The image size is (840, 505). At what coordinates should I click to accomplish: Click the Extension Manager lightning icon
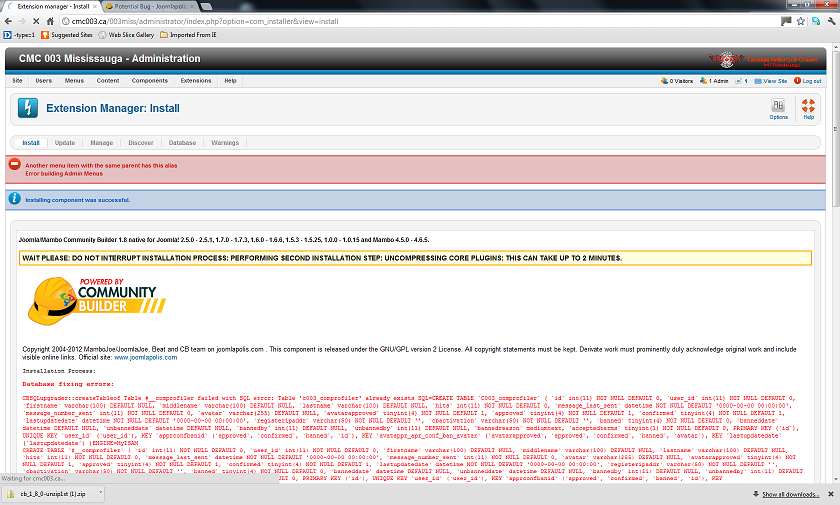pyautogui.click(x=28, y=108)
